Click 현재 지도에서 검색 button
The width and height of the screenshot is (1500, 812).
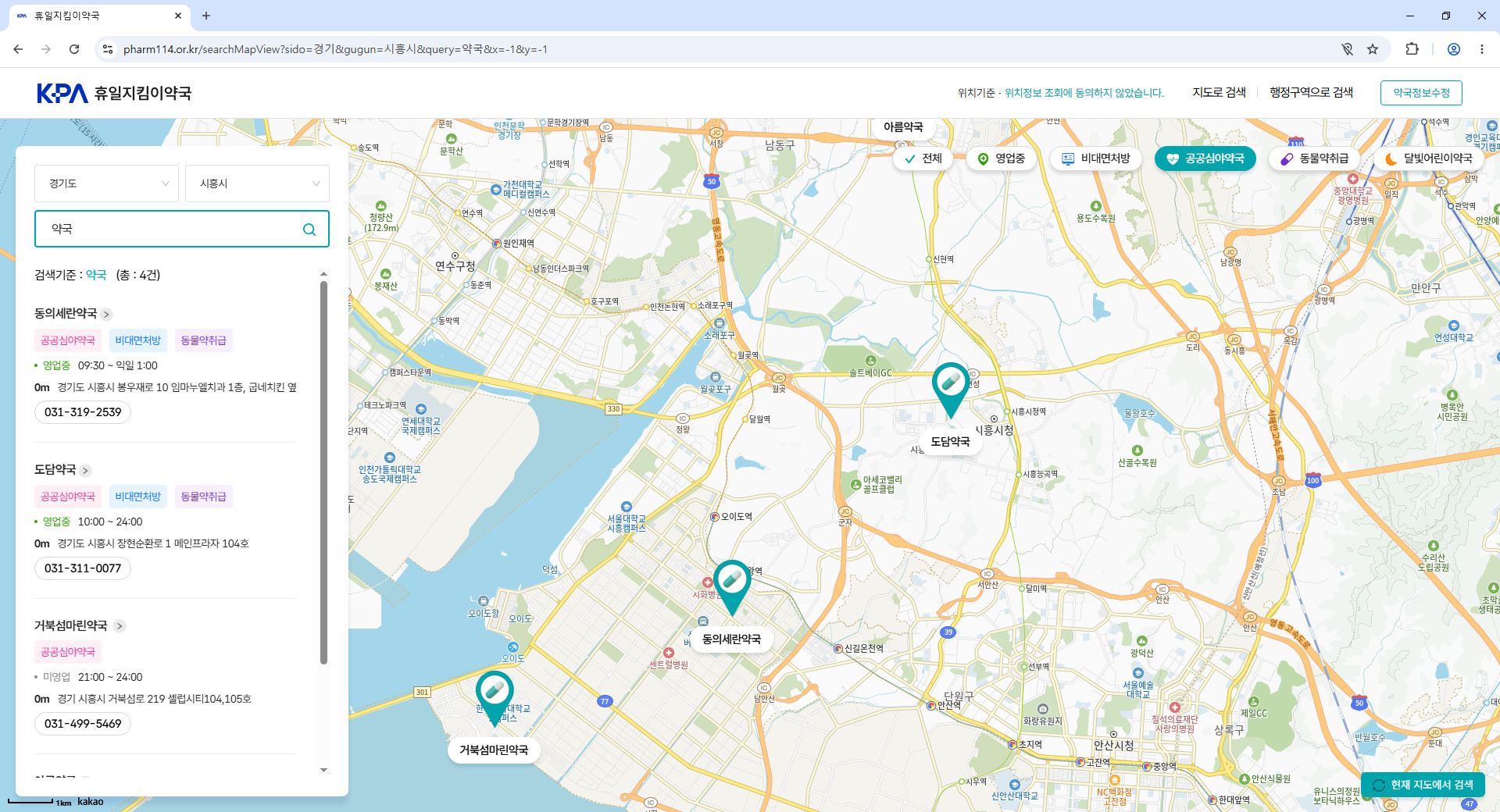coord(1423,785)
